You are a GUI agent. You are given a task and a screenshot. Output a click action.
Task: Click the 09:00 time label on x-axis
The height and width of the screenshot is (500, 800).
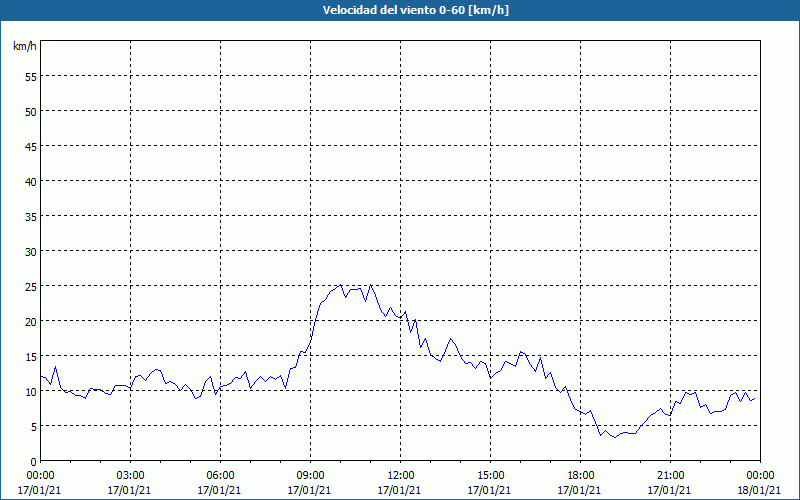(x=310, y=476)
